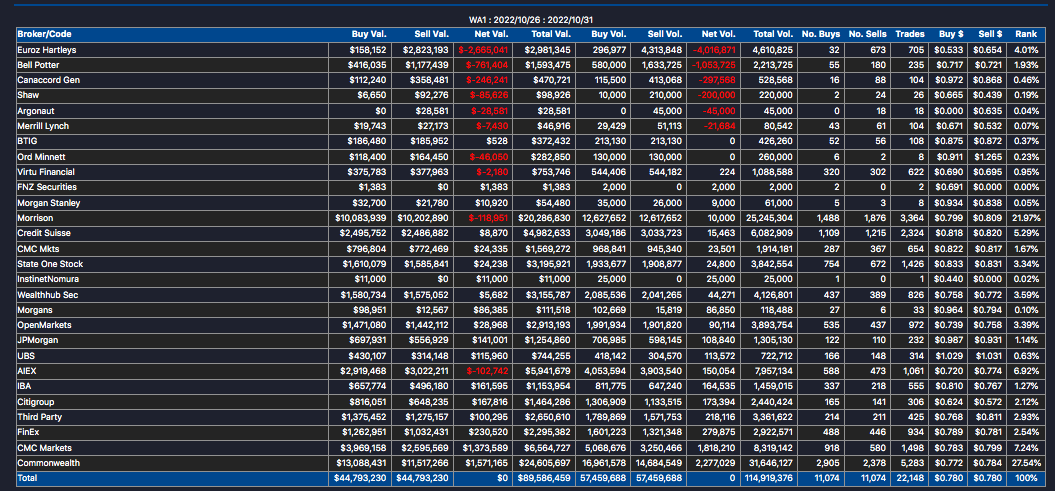Click total trades value 22,148

click(911, 478)
